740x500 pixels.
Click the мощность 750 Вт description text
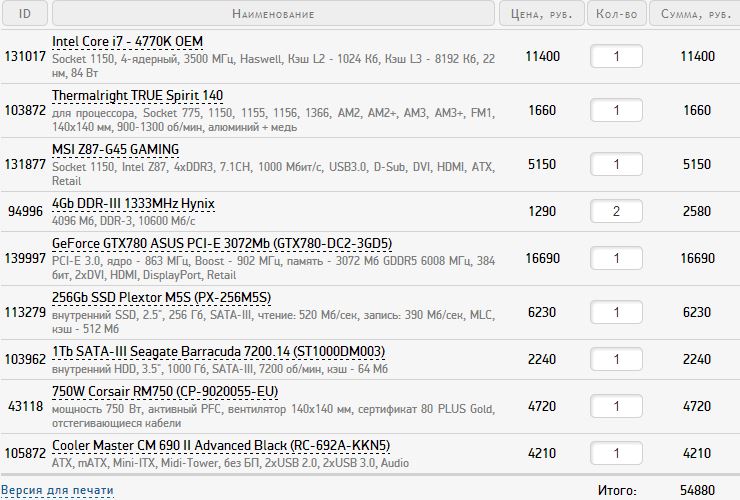(x=273, y=416)
